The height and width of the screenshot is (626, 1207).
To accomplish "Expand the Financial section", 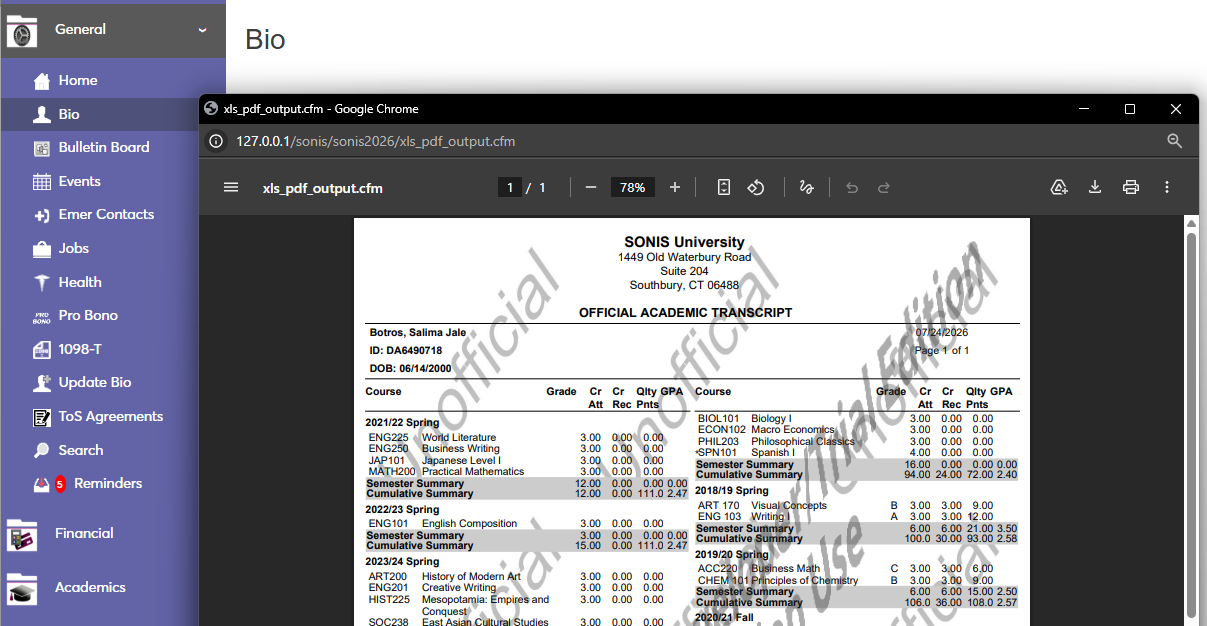I will pos(84,533).
